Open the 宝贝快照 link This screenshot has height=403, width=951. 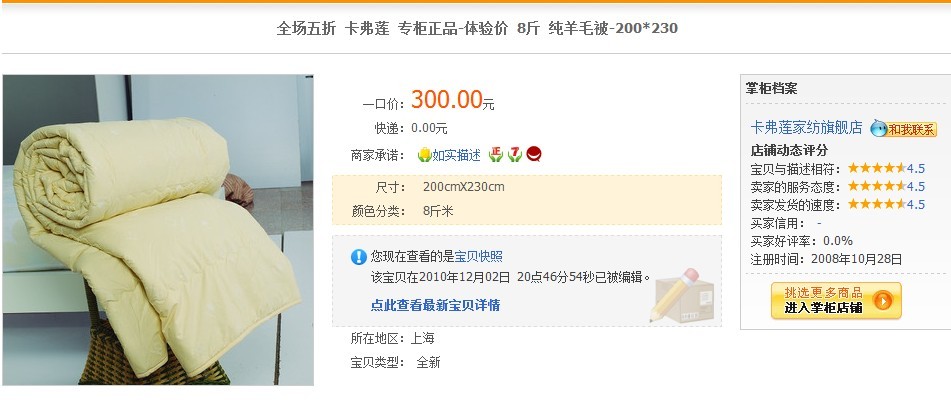479,257
